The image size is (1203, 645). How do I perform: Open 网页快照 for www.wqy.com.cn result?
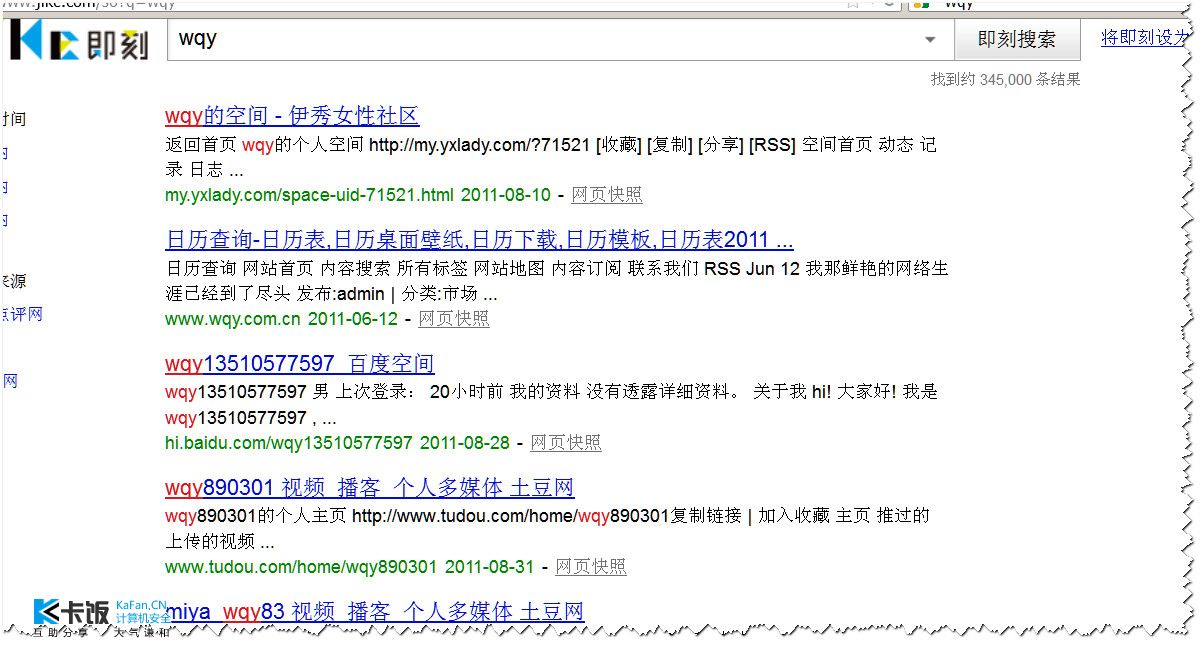[454, 319]
